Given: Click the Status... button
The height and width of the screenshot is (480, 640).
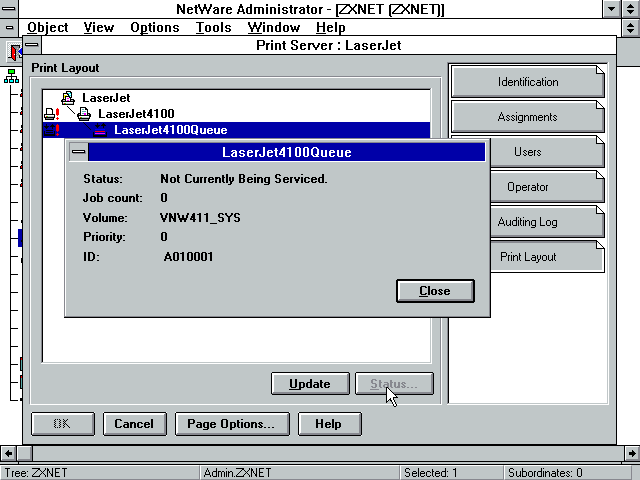Looking at the screenshot, I should click(x=394, y=384).
